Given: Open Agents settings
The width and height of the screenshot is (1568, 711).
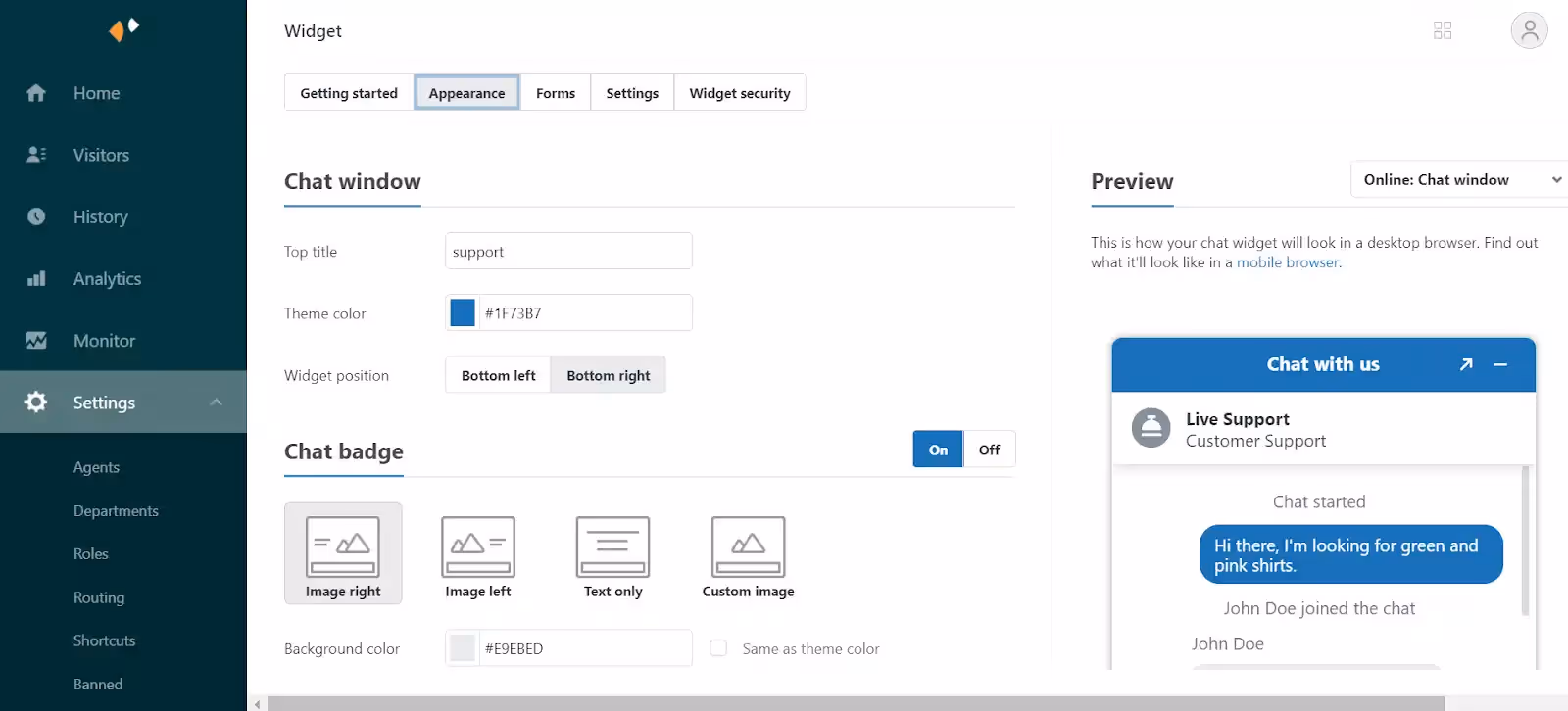Looking at the screenshot, I should [x=96, y=467].
